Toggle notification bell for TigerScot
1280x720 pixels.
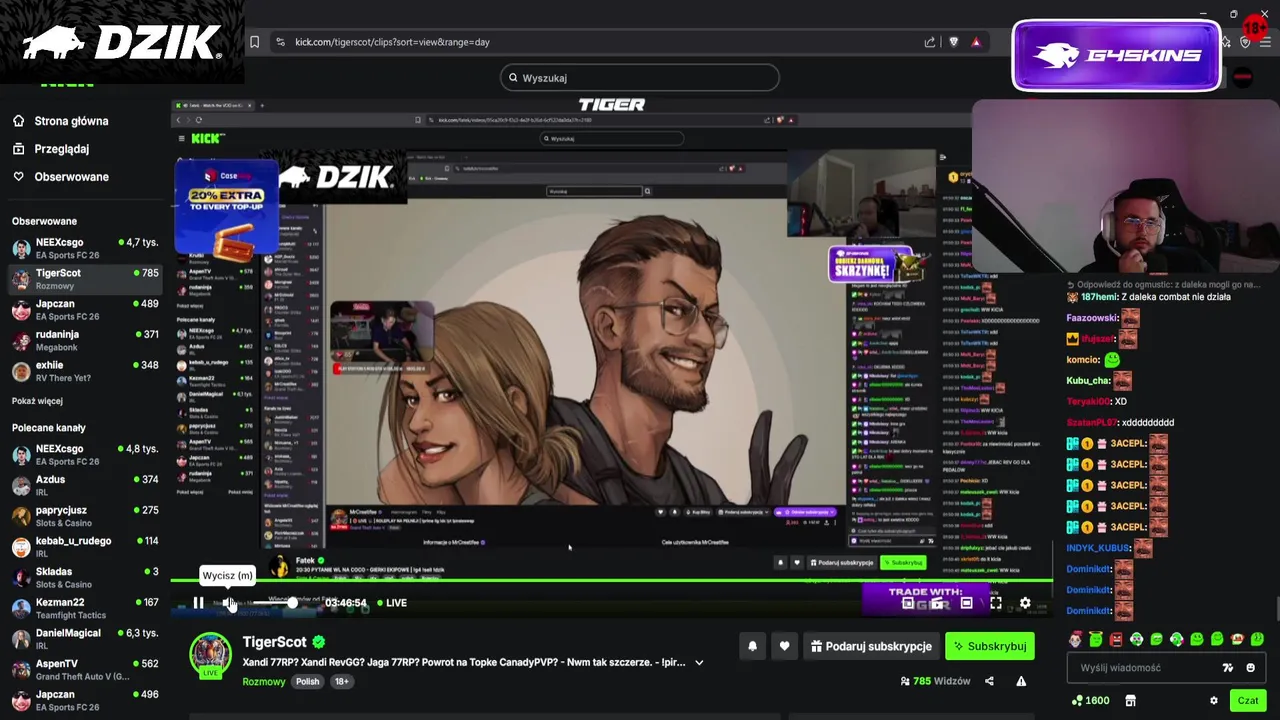click(753, 646)
